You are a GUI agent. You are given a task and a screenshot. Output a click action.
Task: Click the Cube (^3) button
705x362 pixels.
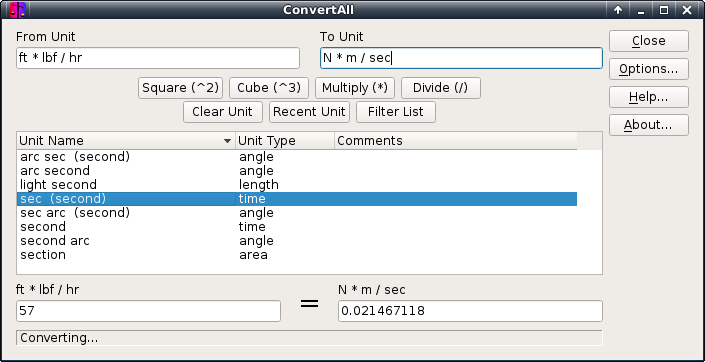point(269,88)
